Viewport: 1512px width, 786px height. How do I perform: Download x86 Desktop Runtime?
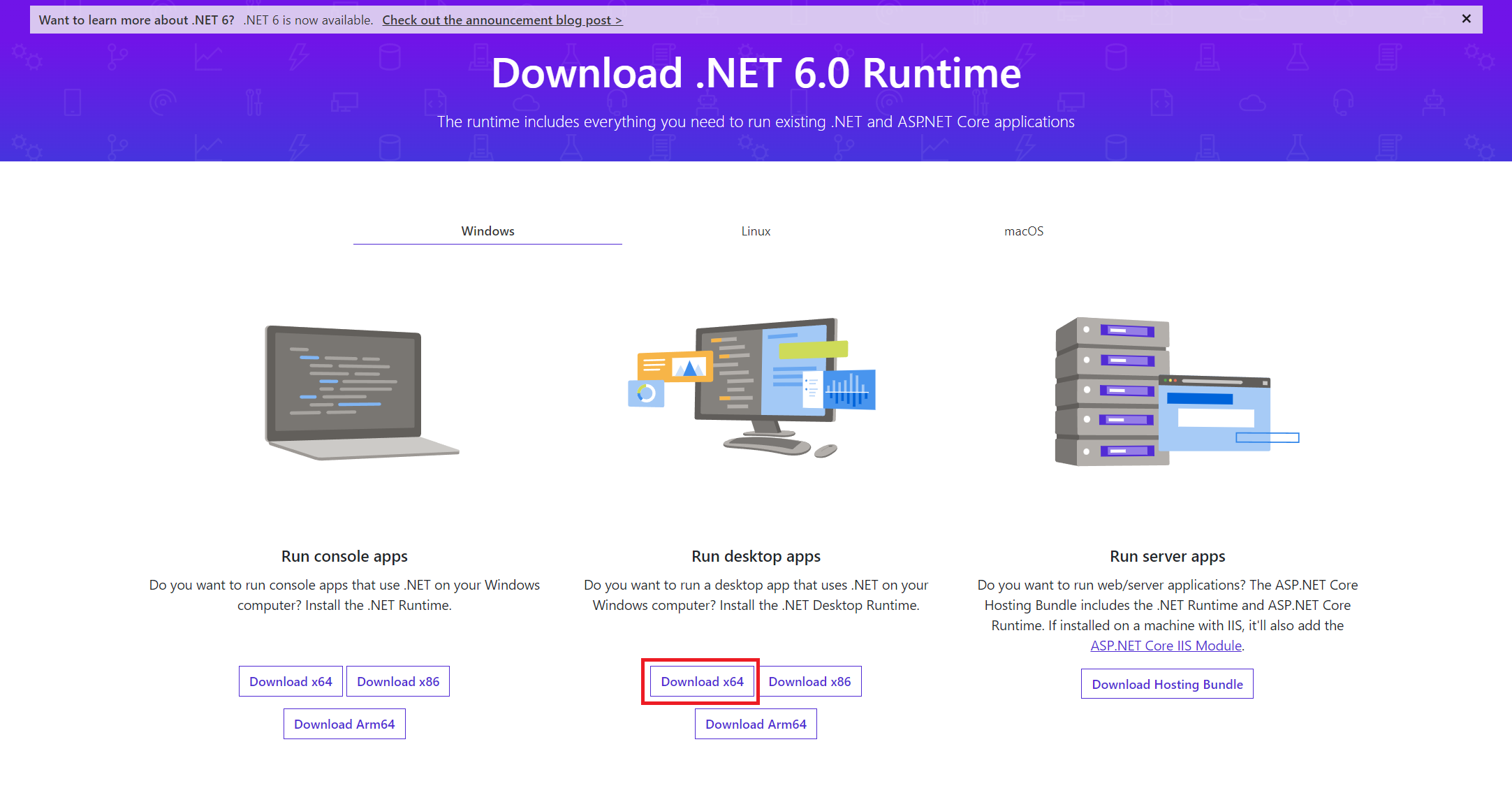tap(809, 681)
